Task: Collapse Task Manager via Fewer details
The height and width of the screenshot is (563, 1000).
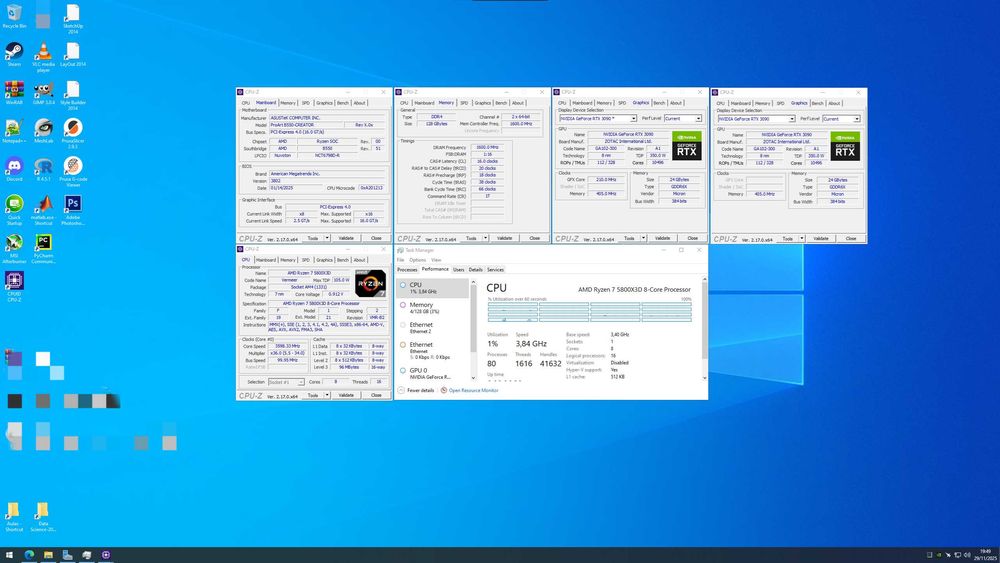Action: tap(416, 390)
